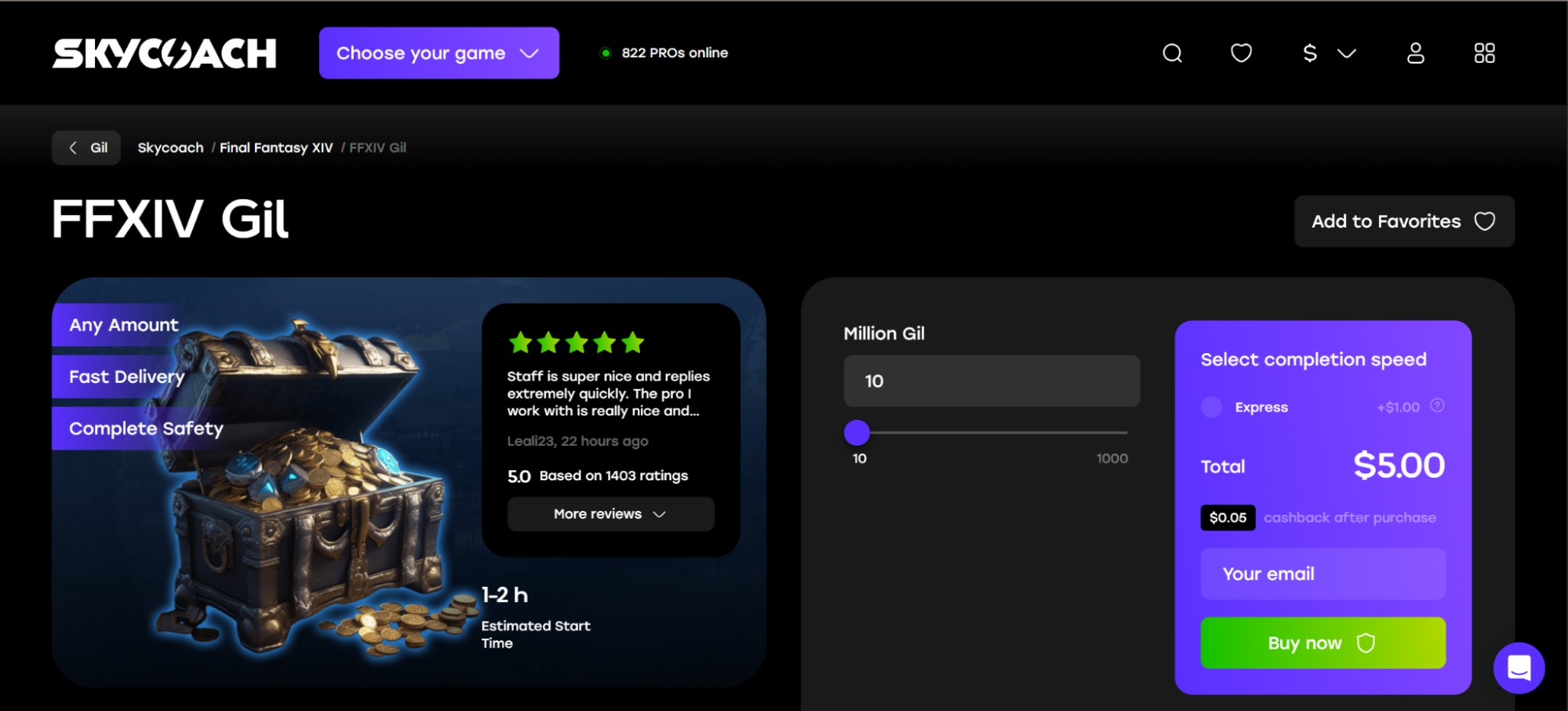Click the heart wishlist icon in header
The width and height of the screenshot is (1568, 711).
coord(1241,53)
